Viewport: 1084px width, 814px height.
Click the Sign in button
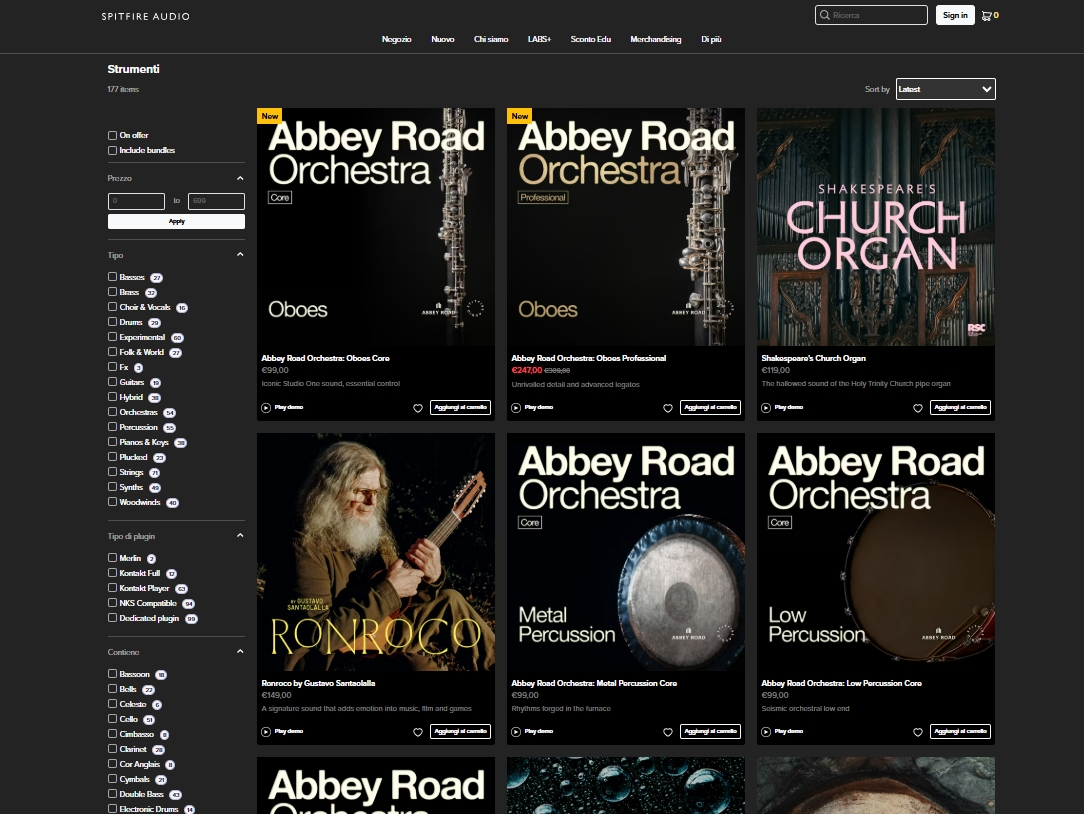point(955,15)
